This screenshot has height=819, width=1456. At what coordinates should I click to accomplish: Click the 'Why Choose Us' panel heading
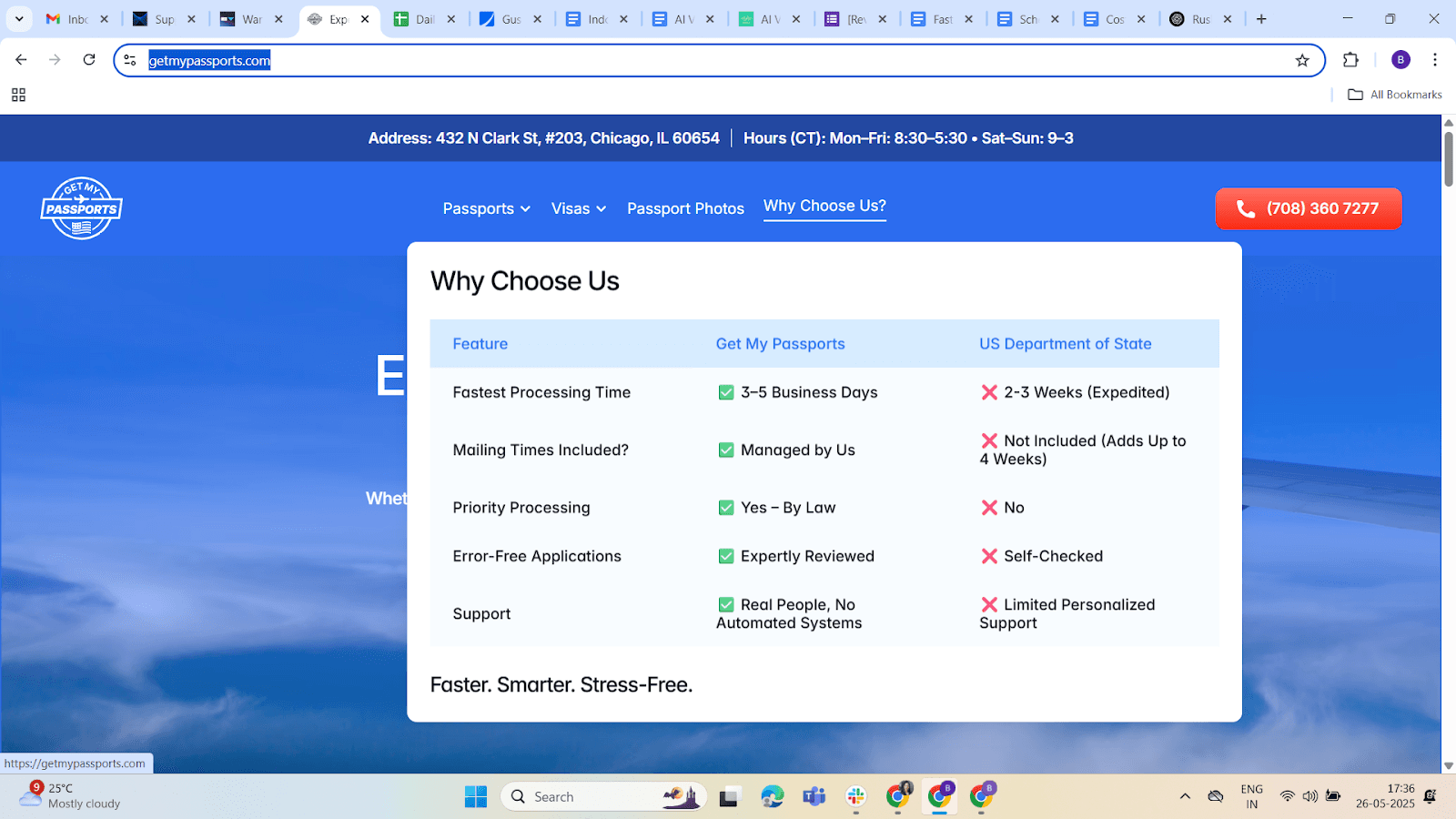[x=525, y=281]
